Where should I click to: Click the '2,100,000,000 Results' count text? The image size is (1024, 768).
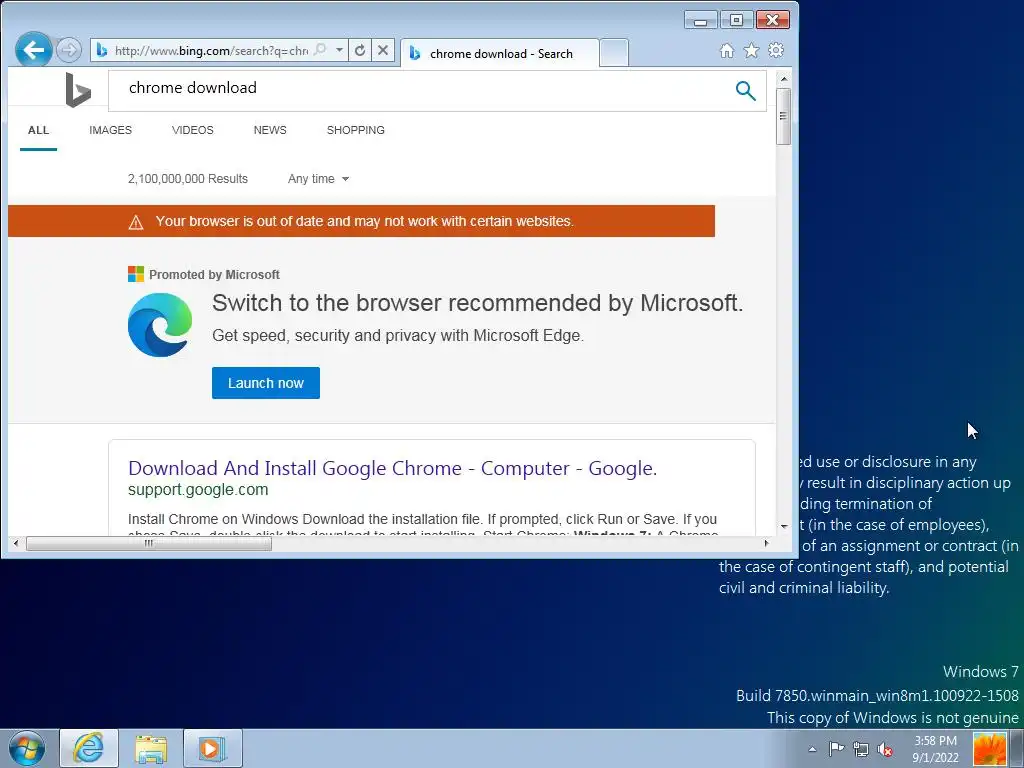(x=188, y=179)
